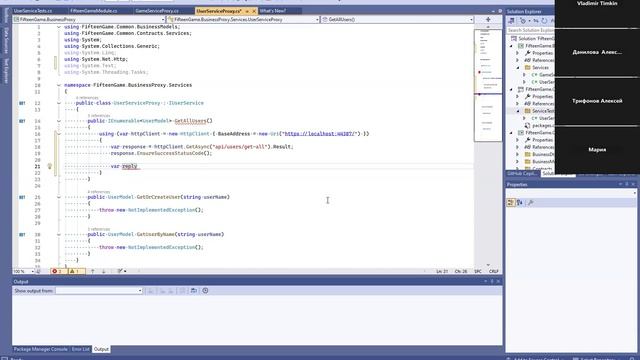Switch to the GameServiceProxy.cs tab
The width and height of the screenshot is (640, 360).
(x=157, y=11)
